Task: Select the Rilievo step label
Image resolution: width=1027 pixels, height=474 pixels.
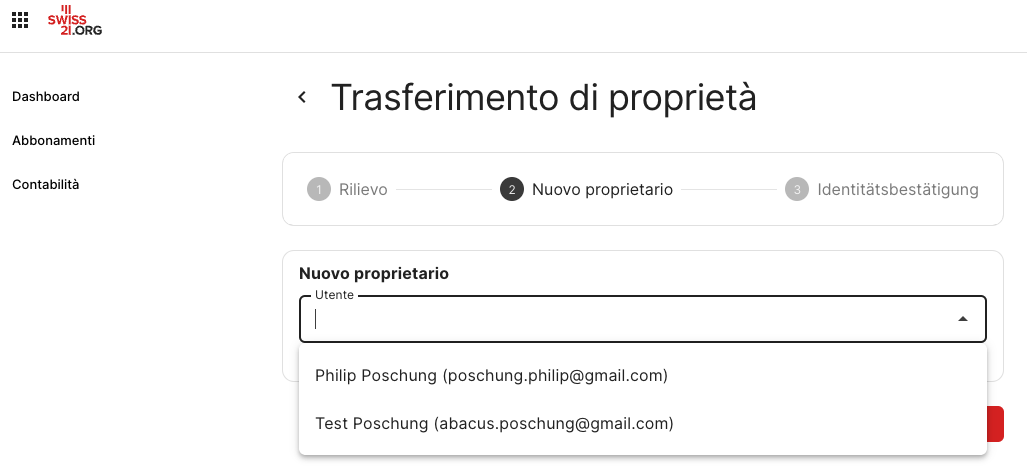Action: (363, 189)
